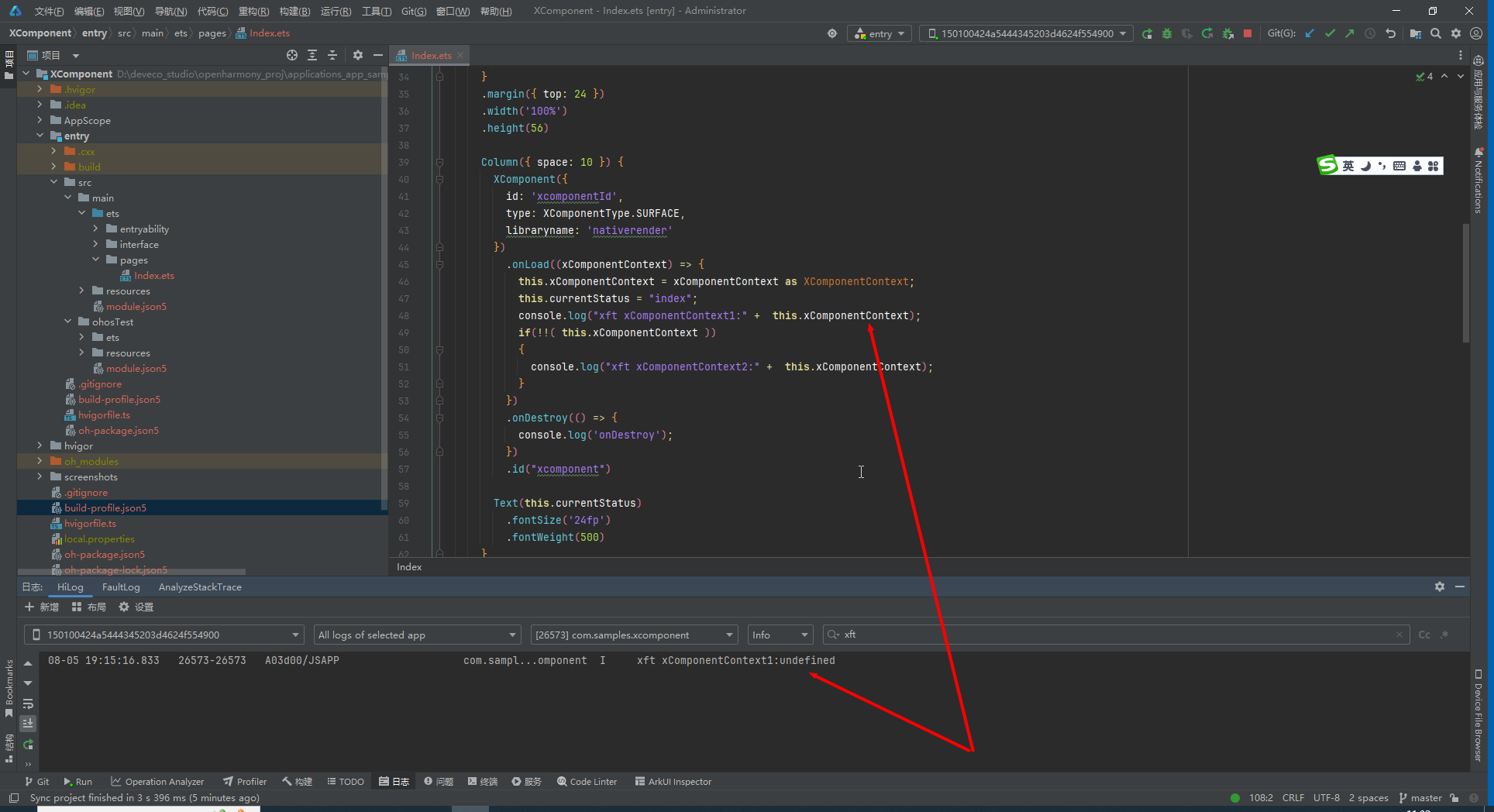Open 'All logs of selected app' dropdown
Image resolution: width=1494 pixels, height=812 pixels.
point(417,635)
